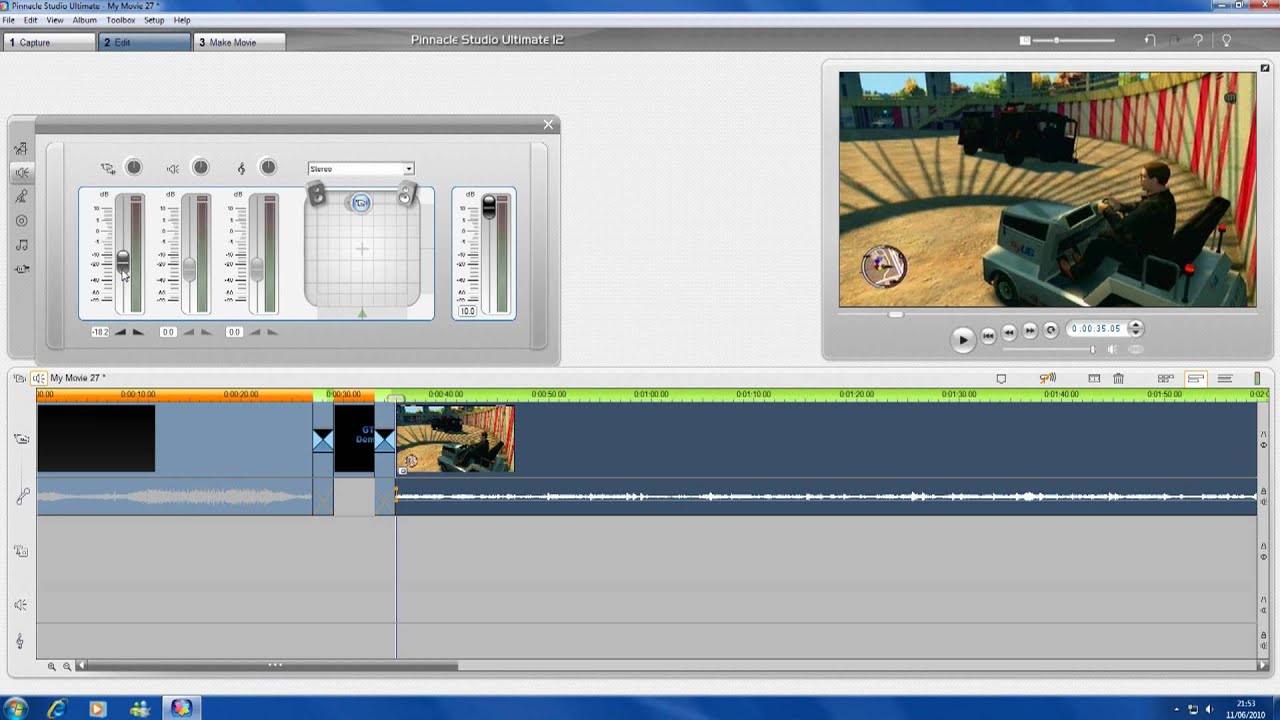The height and width of the screenshot is (720, 1280).
Task: Open the Stereo surround mode dropdown
Action: pos(361,169)
